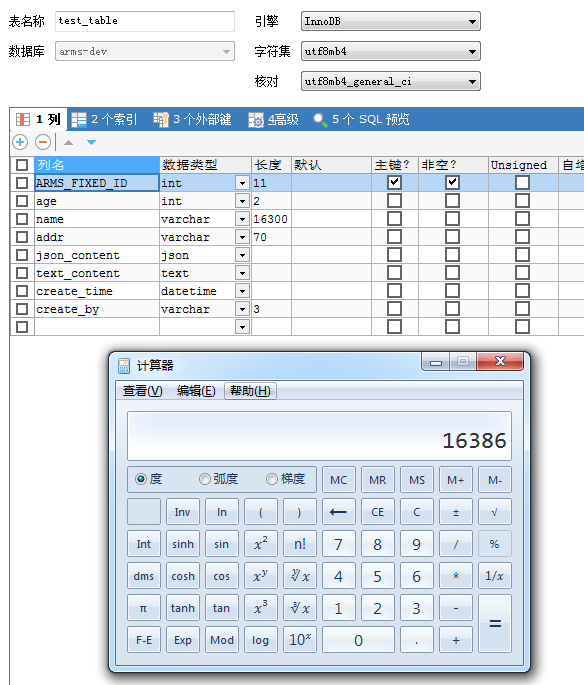Click the calculator plus button
This screenshot has height=685, width=584.
click(x=456, y=640)
